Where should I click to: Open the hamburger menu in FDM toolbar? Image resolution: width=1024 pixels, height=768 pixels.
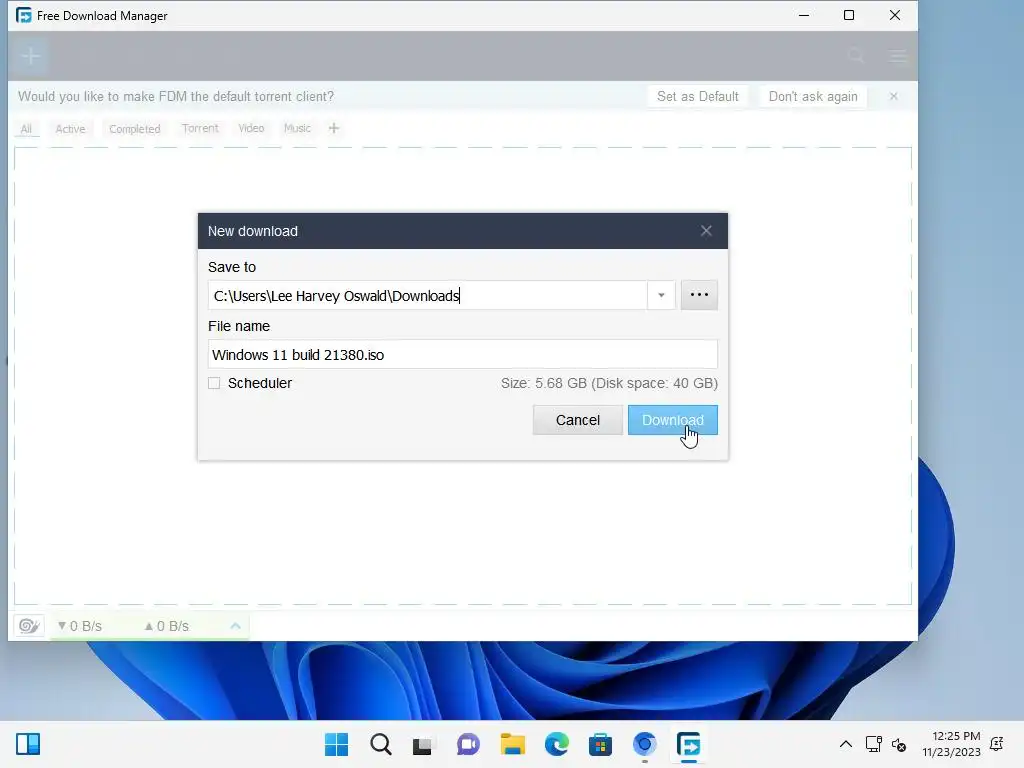pos(898,56)
